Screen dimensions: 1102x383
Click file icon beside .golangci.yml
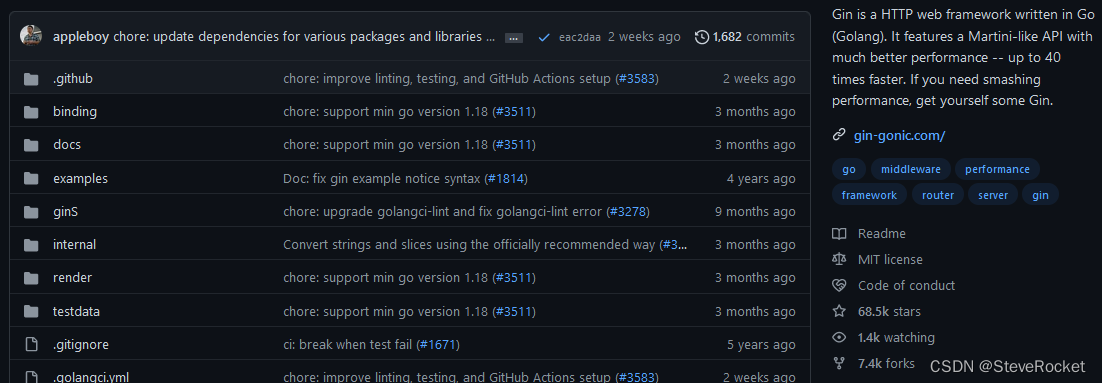31,377
